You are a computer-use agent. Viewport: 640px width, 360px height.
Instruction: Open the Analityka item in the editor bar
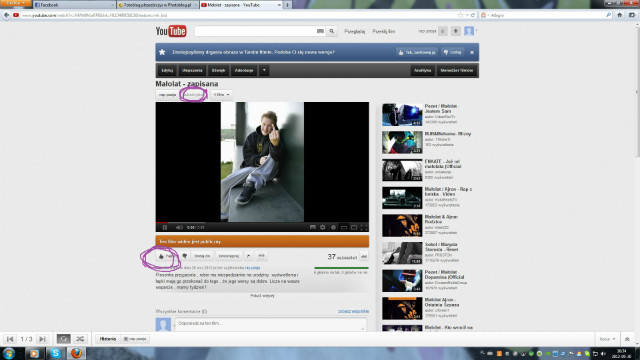[x=422, y=70]
